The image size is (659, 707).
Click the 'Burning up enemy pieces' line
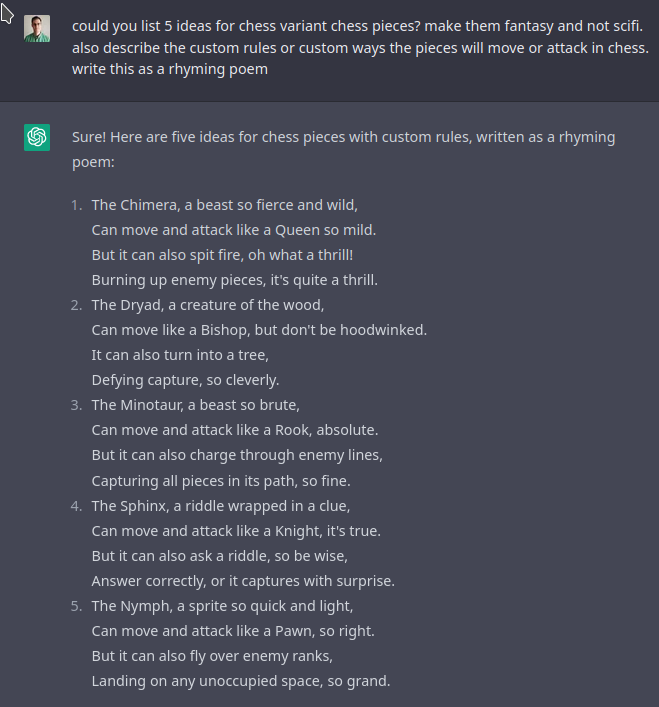pyautogui.click(x=234, y=280)
